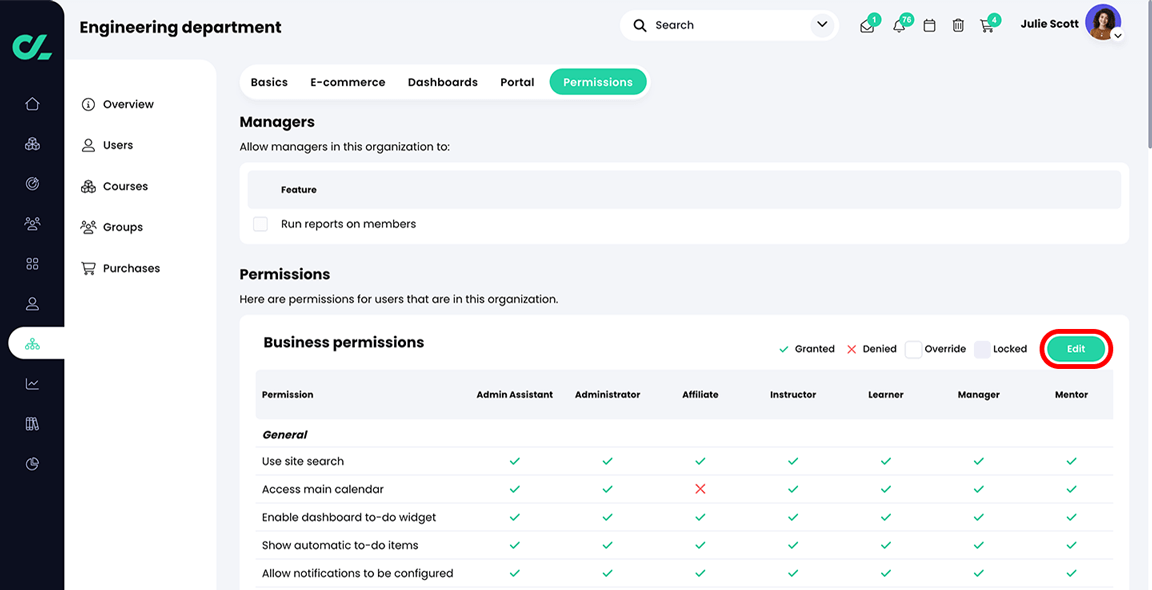Switch to the Dashboards tab
The image size is (1152, 590).
442,82
